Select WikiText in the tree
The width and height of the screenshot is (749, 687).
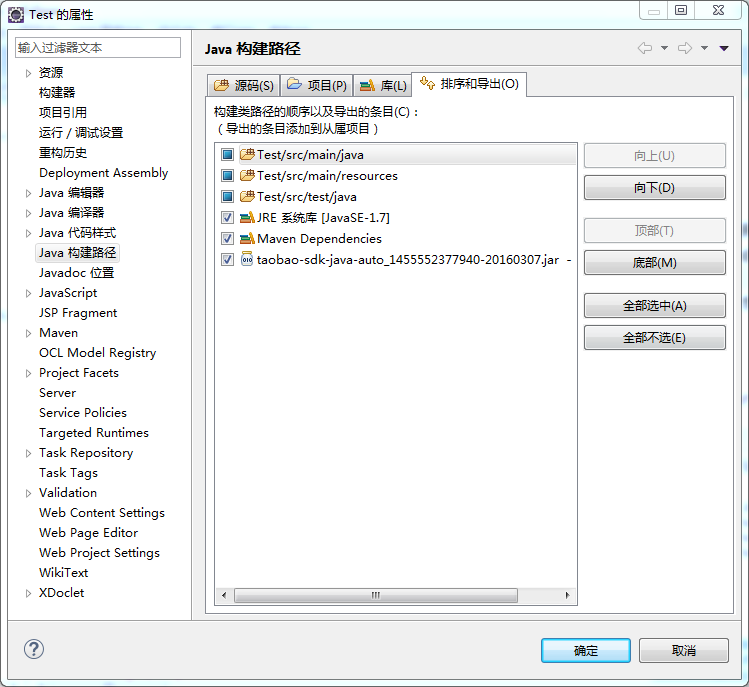click(64, 573)
